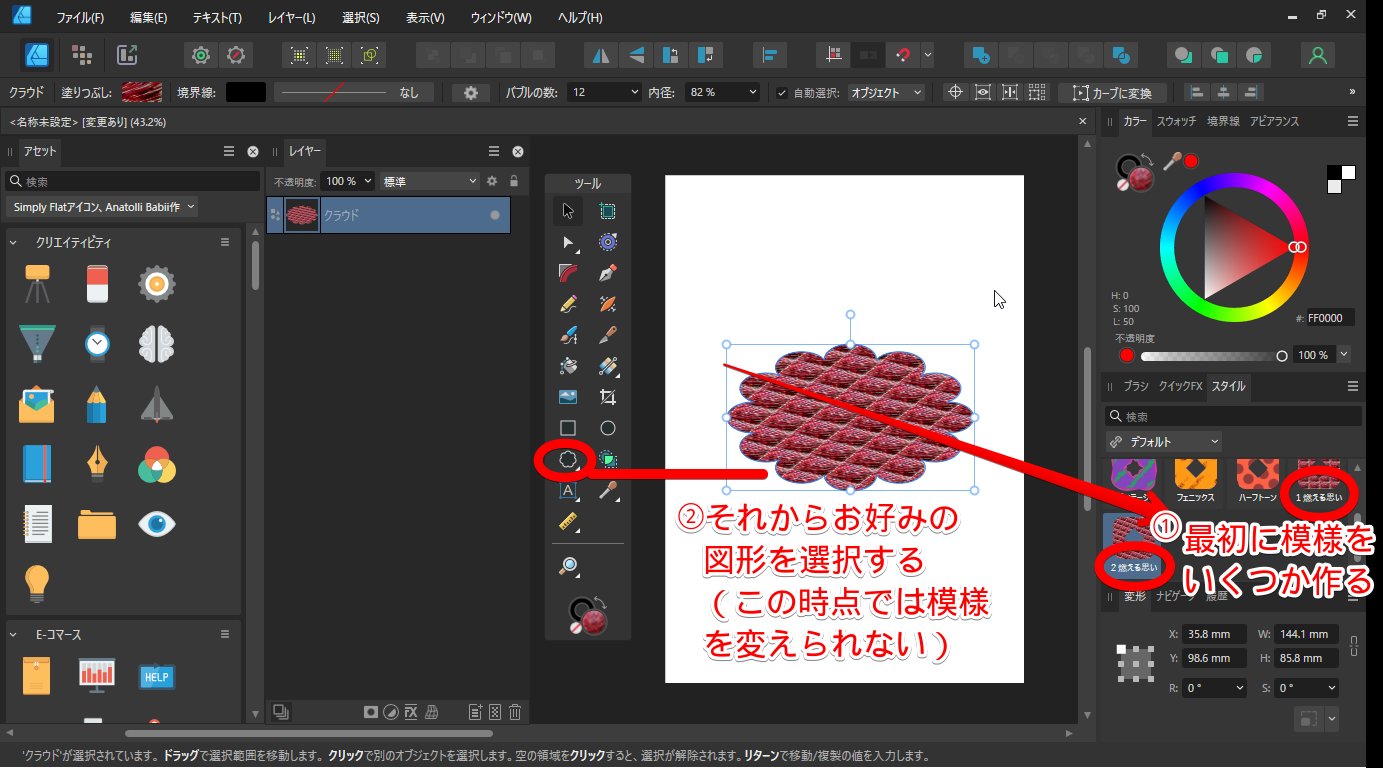Screen dimensions: 1383x768
Task: Select the Pen tool
Action: coord(607,272)
